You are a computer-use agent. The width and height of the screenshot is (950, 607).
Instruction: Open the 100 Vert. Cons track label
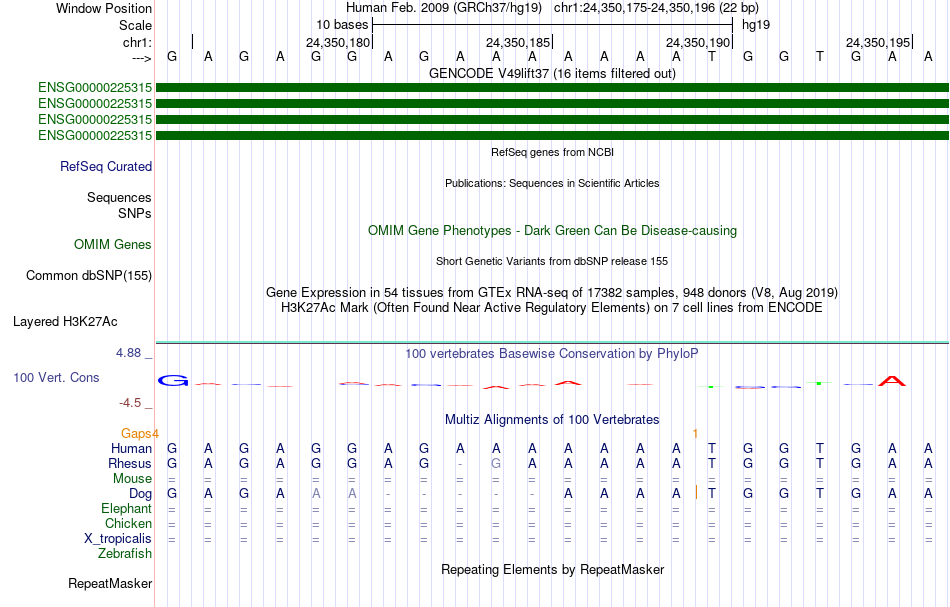[56, 377]
